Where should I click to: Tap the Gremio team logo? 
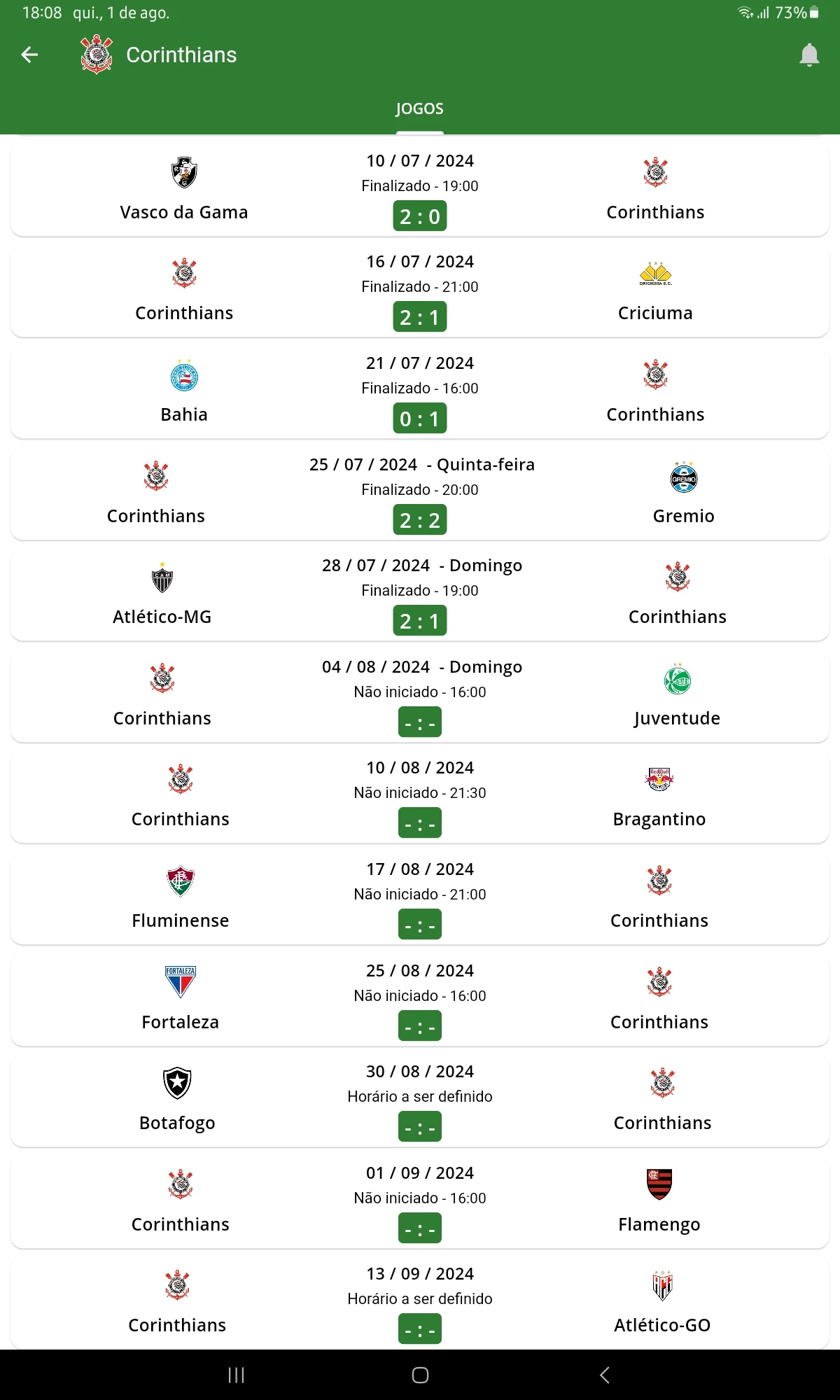(x=683, y=477)
